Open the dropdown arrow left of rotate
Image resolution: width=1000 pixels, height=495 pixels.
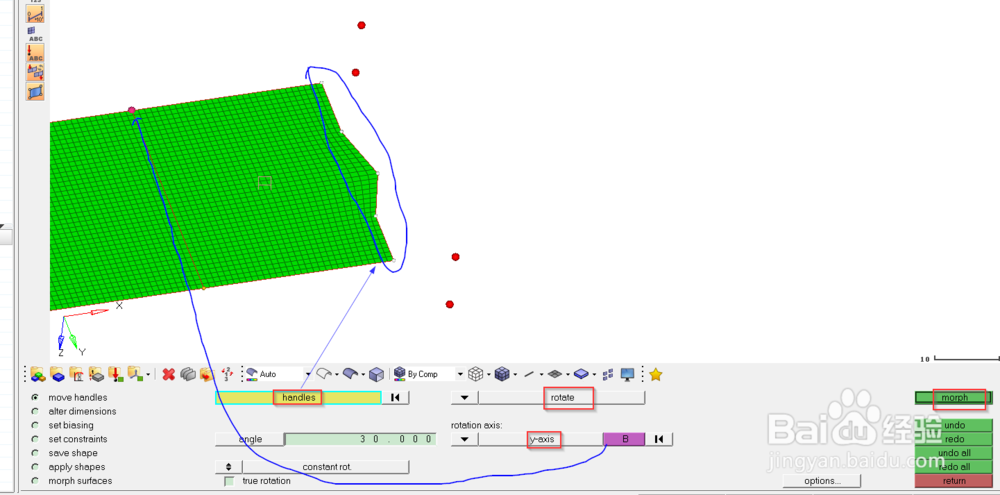(464, 397)
